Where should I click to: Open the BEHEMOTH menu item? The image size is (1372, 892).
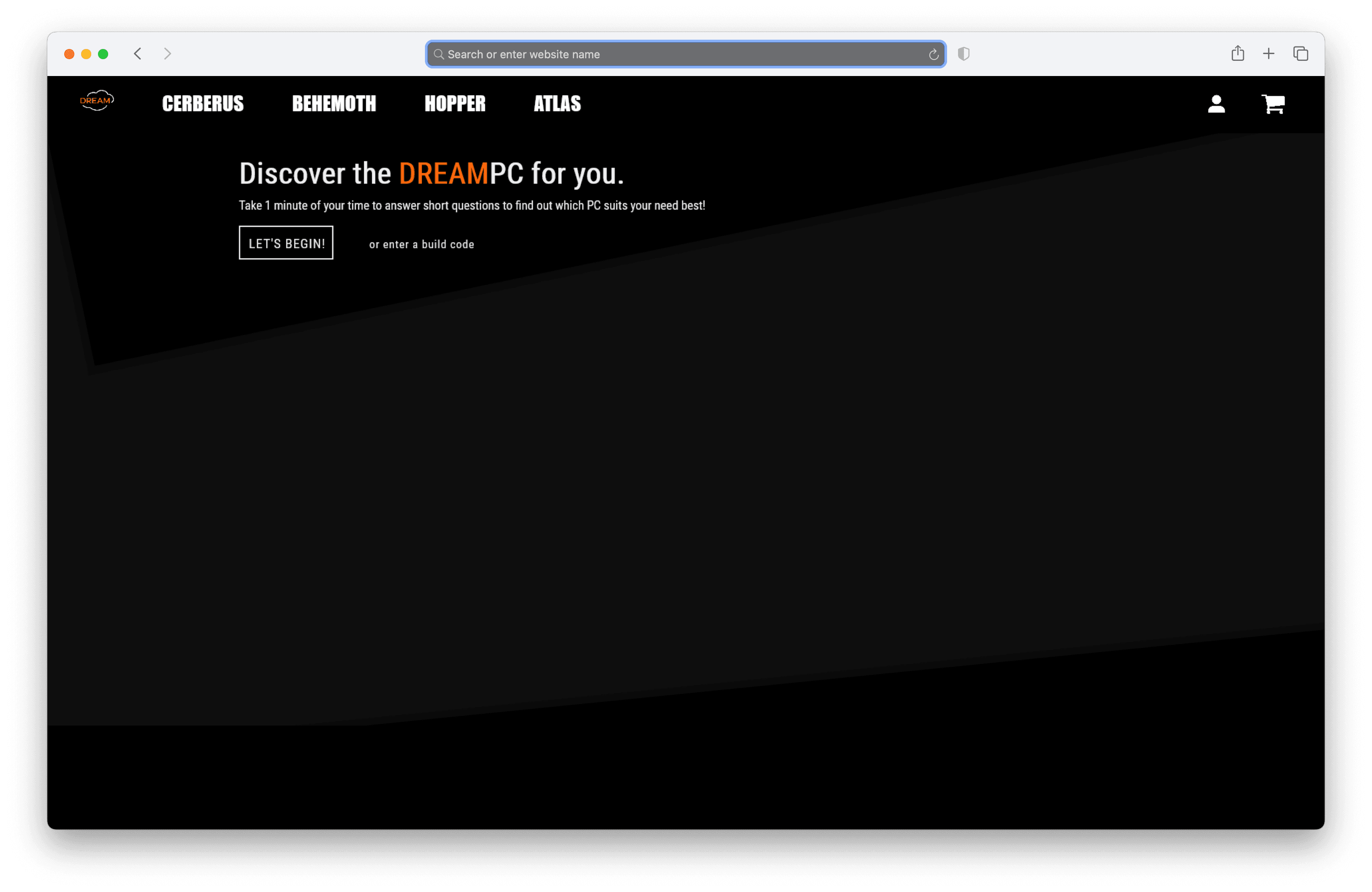click(334, 104)
